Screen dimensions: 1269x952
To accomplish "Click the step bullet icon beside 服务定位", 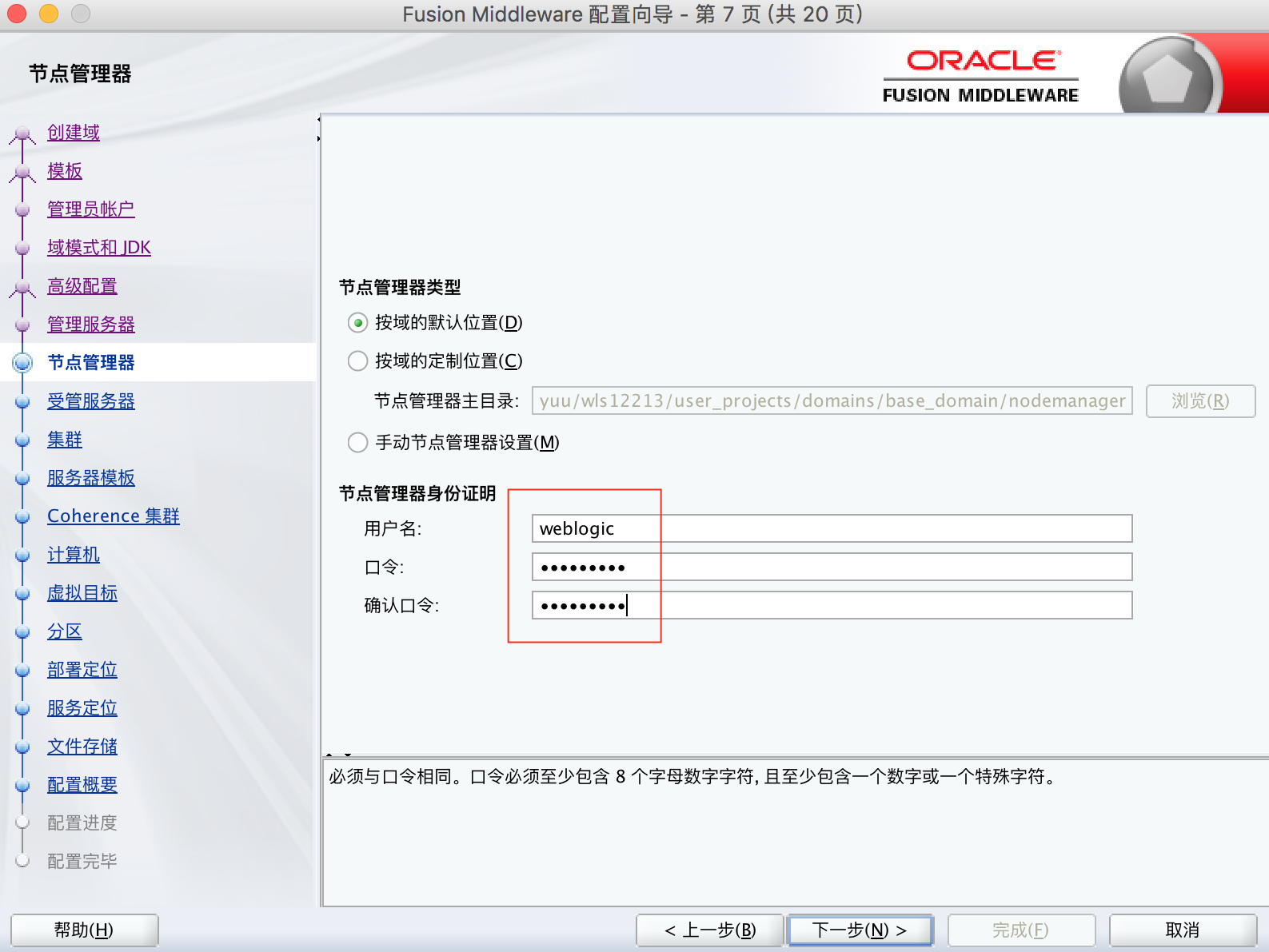I will (x=22, y=709).
